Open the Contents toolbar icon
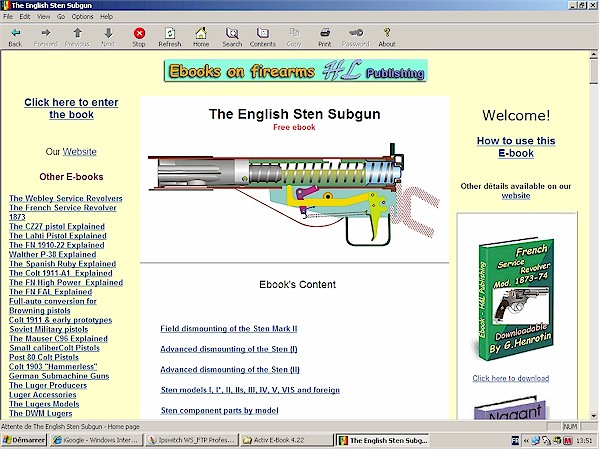The image size is (600, 450). coord(262,33)
